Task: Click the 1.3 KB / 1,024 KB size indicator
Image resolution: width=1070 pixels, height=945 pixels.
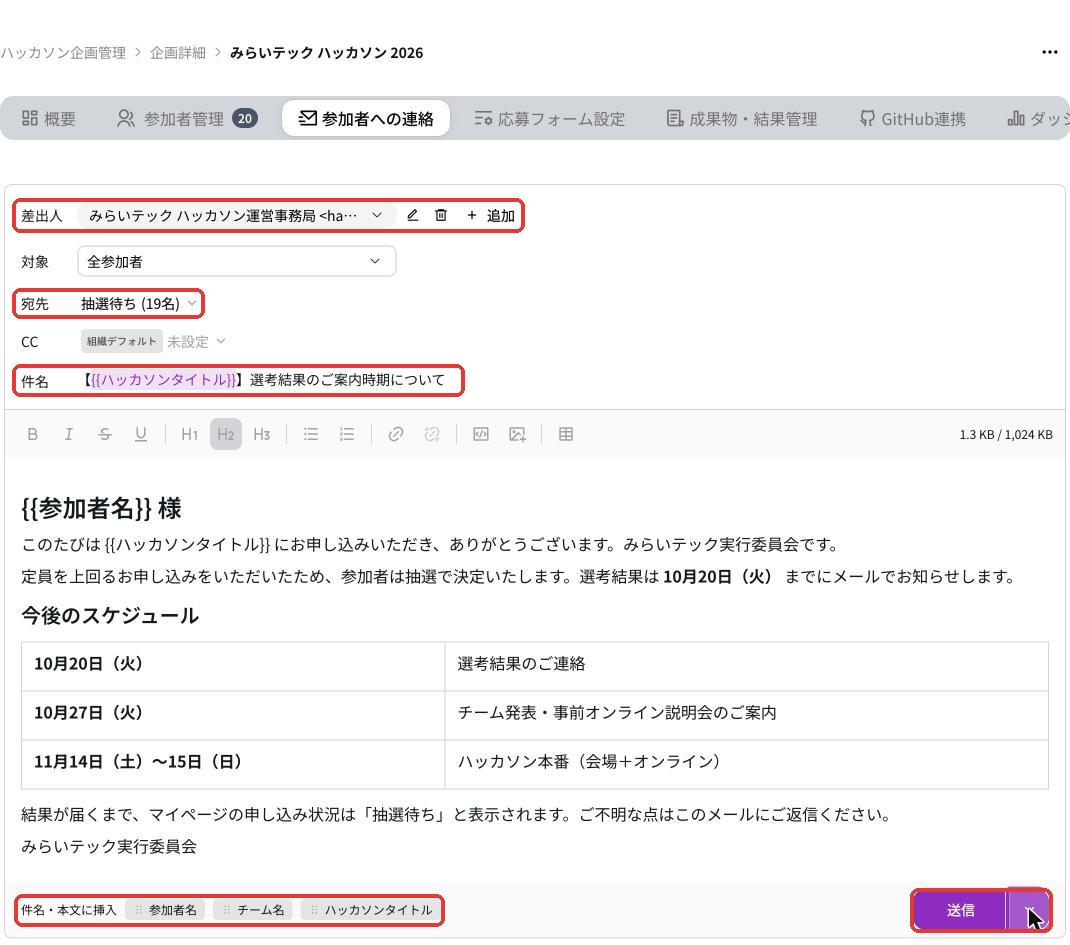Action: (x=1006, y=435)
